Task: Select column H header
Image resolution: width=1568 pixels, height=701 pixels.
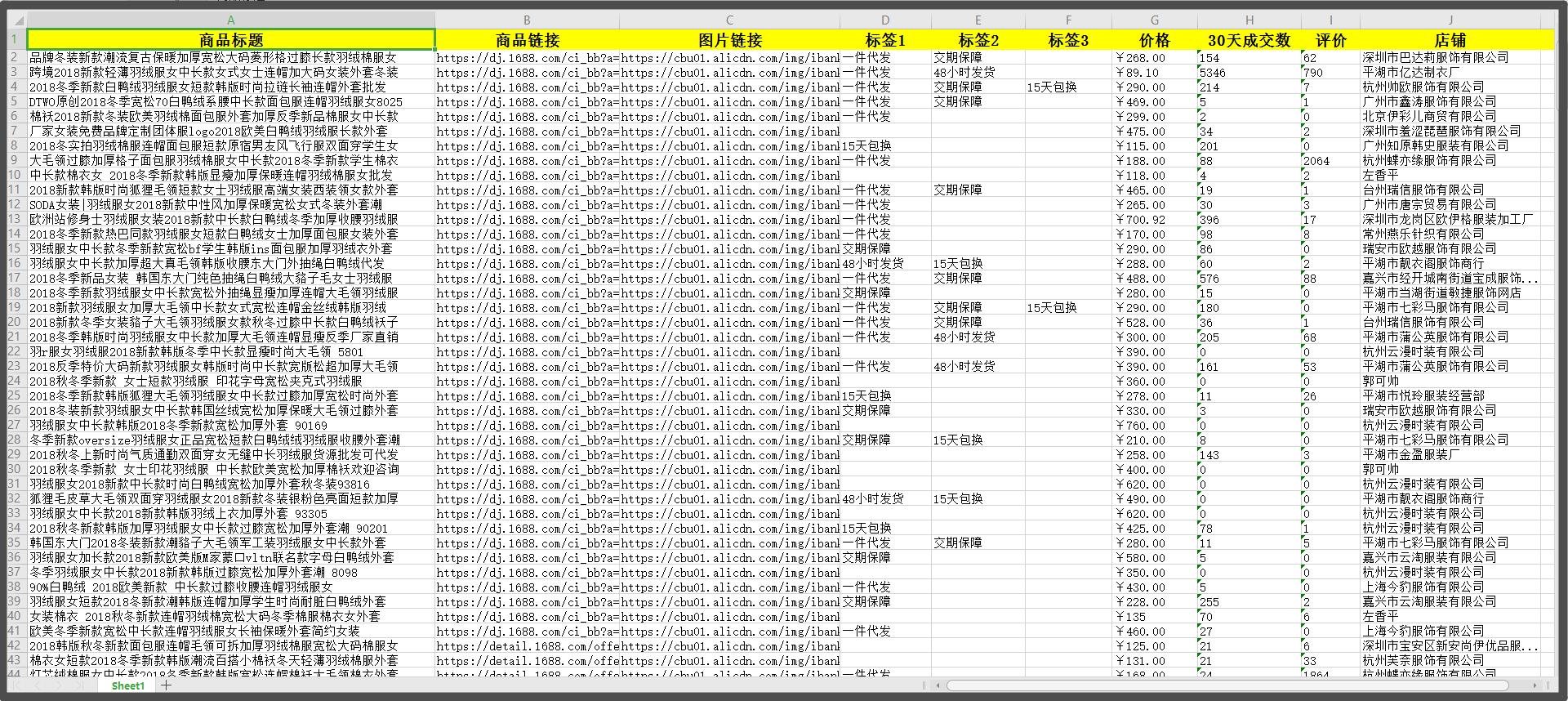Action: point(1249,20)
